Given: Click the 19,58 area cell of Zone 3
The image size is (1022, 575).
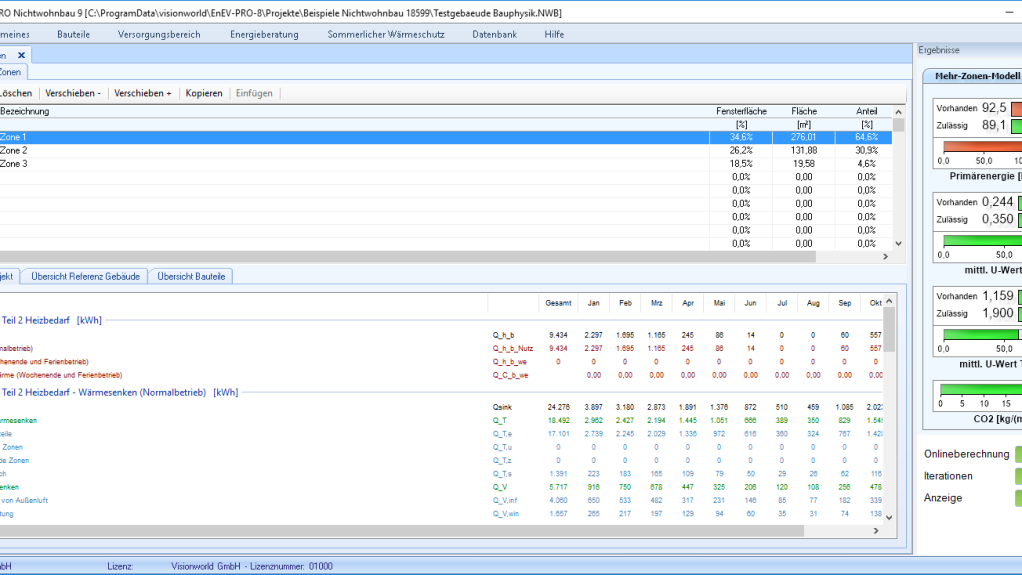Looking at the screenshot, I should pyautogui.click(x=804, y=164).
